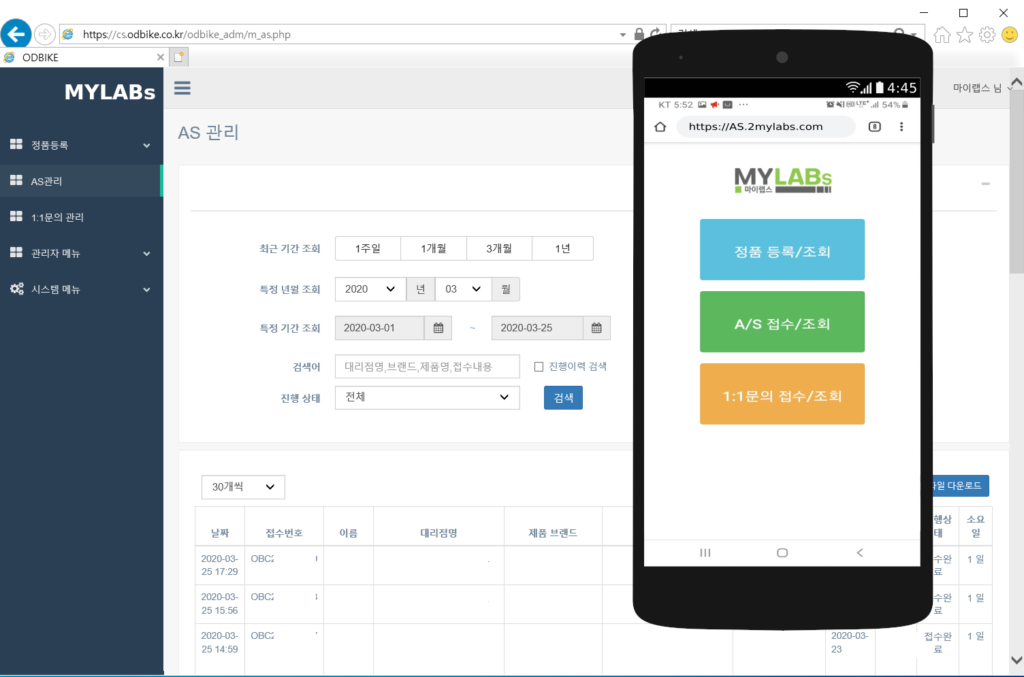The height and width of the screenshot is (677, 1024).
Task: Open calendar picker for start date 2020-03-01
Action: [438, 328]
